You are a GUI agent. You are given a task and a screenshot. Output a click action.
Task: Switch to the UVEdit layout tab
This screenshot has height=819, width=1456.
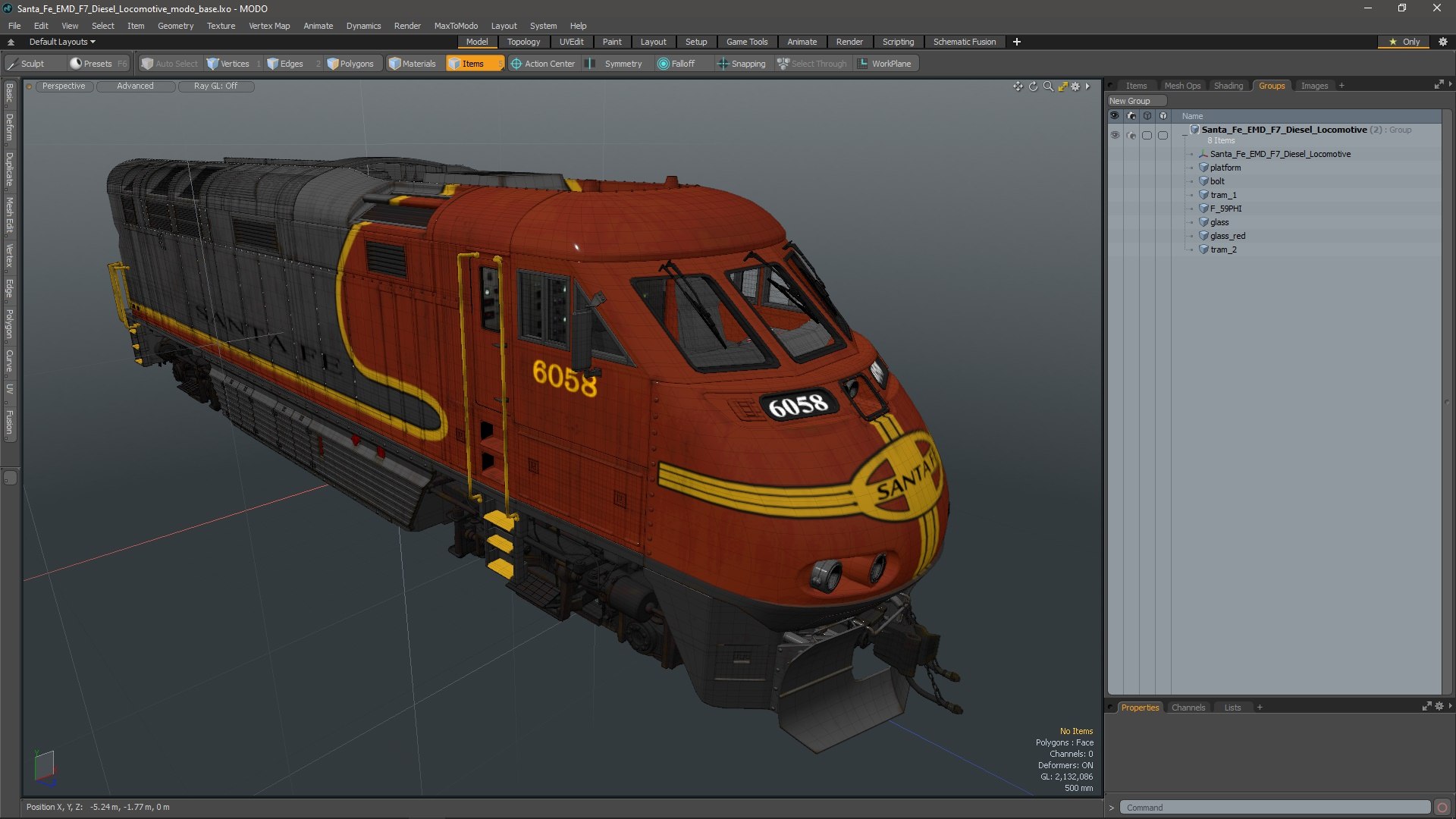(571, 42)
